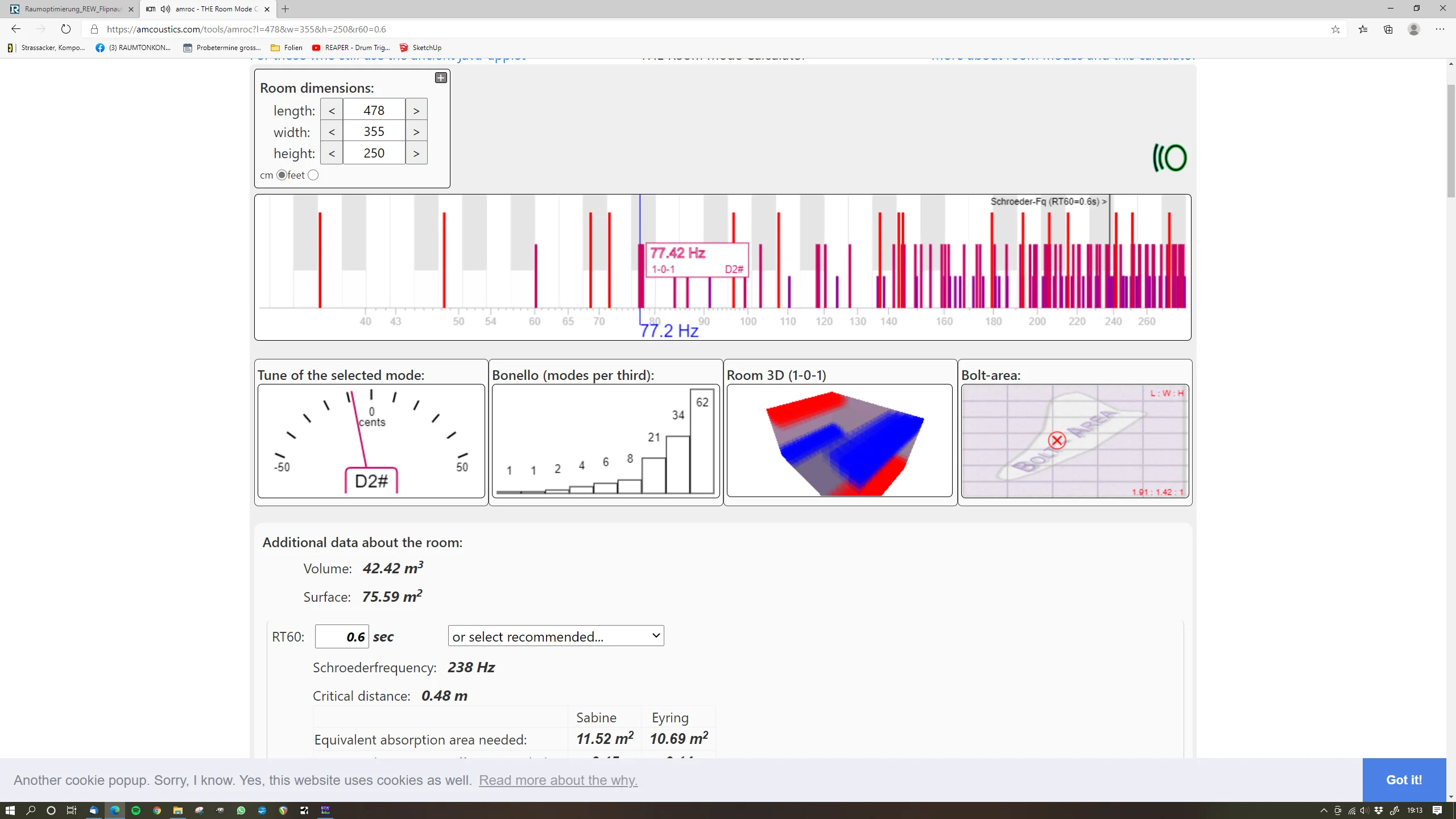
Task: Increase room width with the right arrow
Action: [x=416, y=132]
